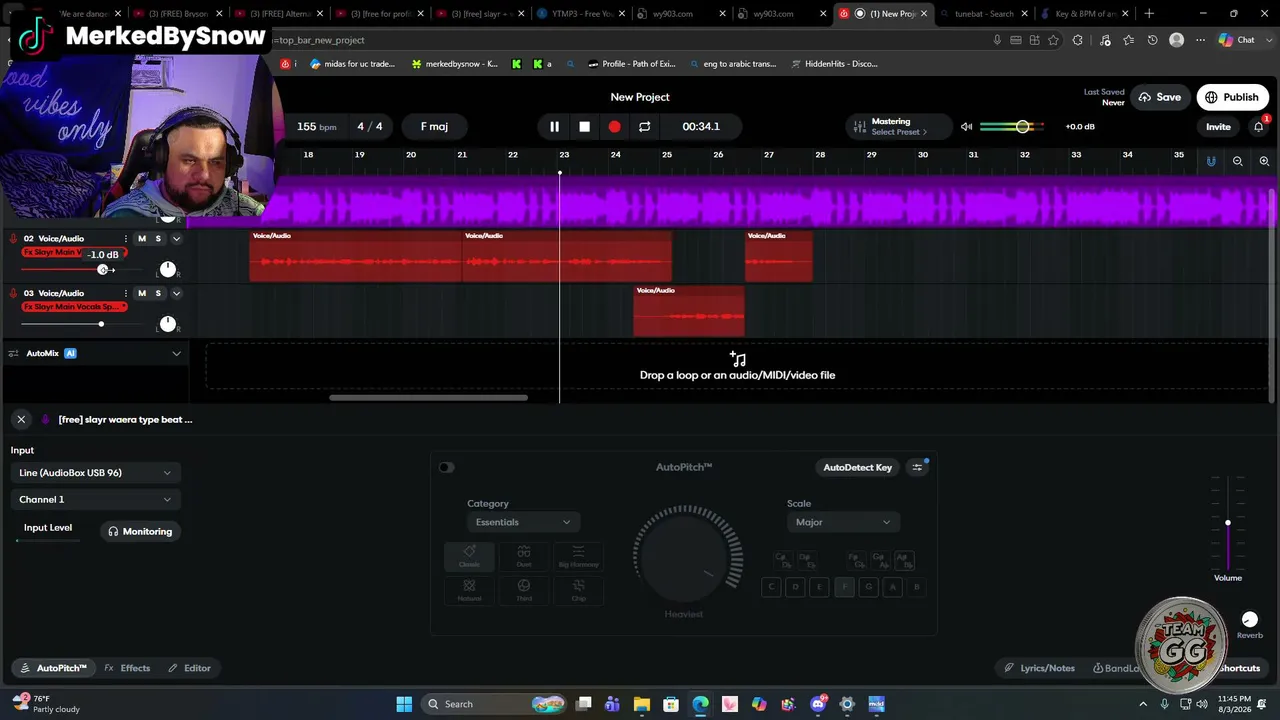Open track 03 three-dot menu
This screenshot has height=720, width=1280.
(126, 294)
